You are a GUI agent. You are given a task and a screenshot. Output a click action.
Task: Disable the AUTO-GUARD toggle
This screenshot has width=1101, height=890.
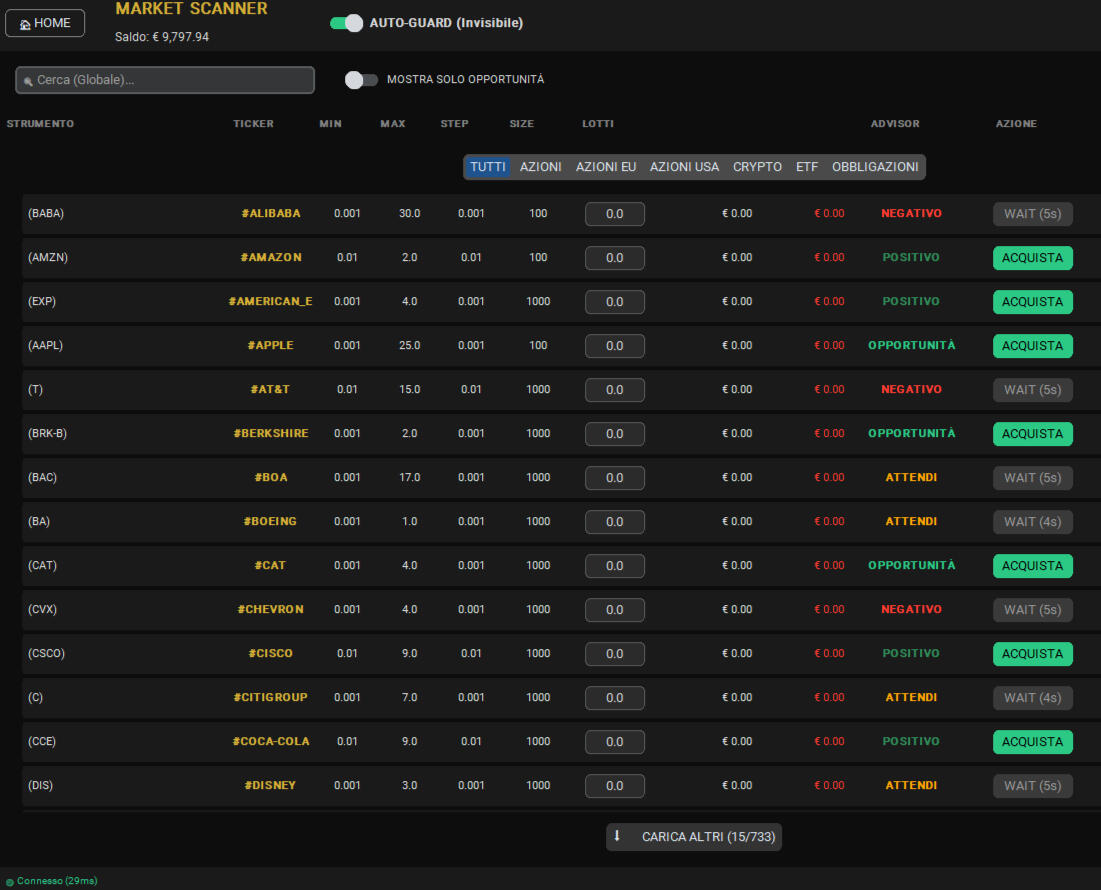coord(346,23)
